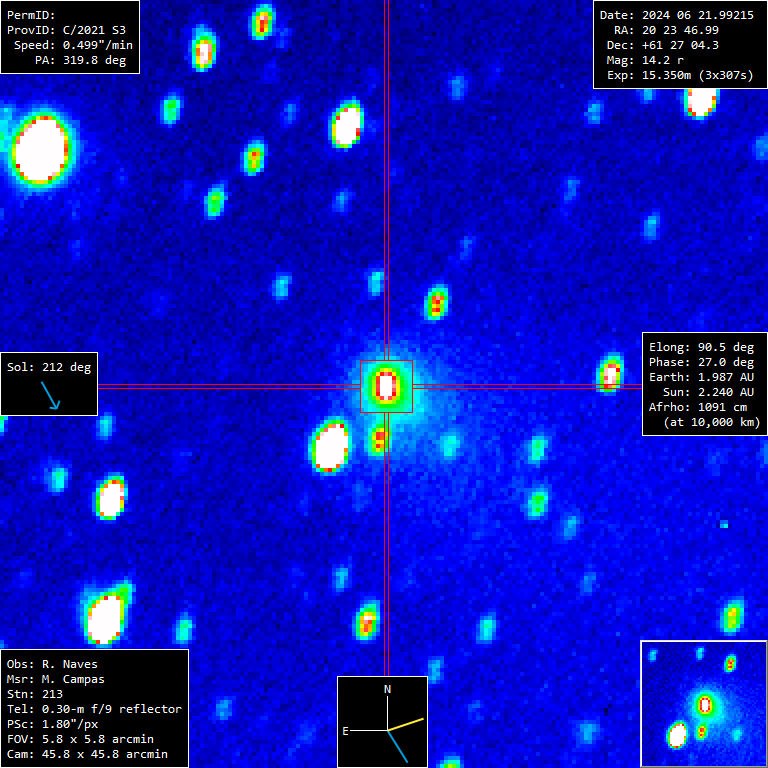Image resolution: width=768 pixels, height=768 pixels.
Task: Select the 'Exp: 15.350m (3x307s)' line
Action: click(x=680, y=75)
